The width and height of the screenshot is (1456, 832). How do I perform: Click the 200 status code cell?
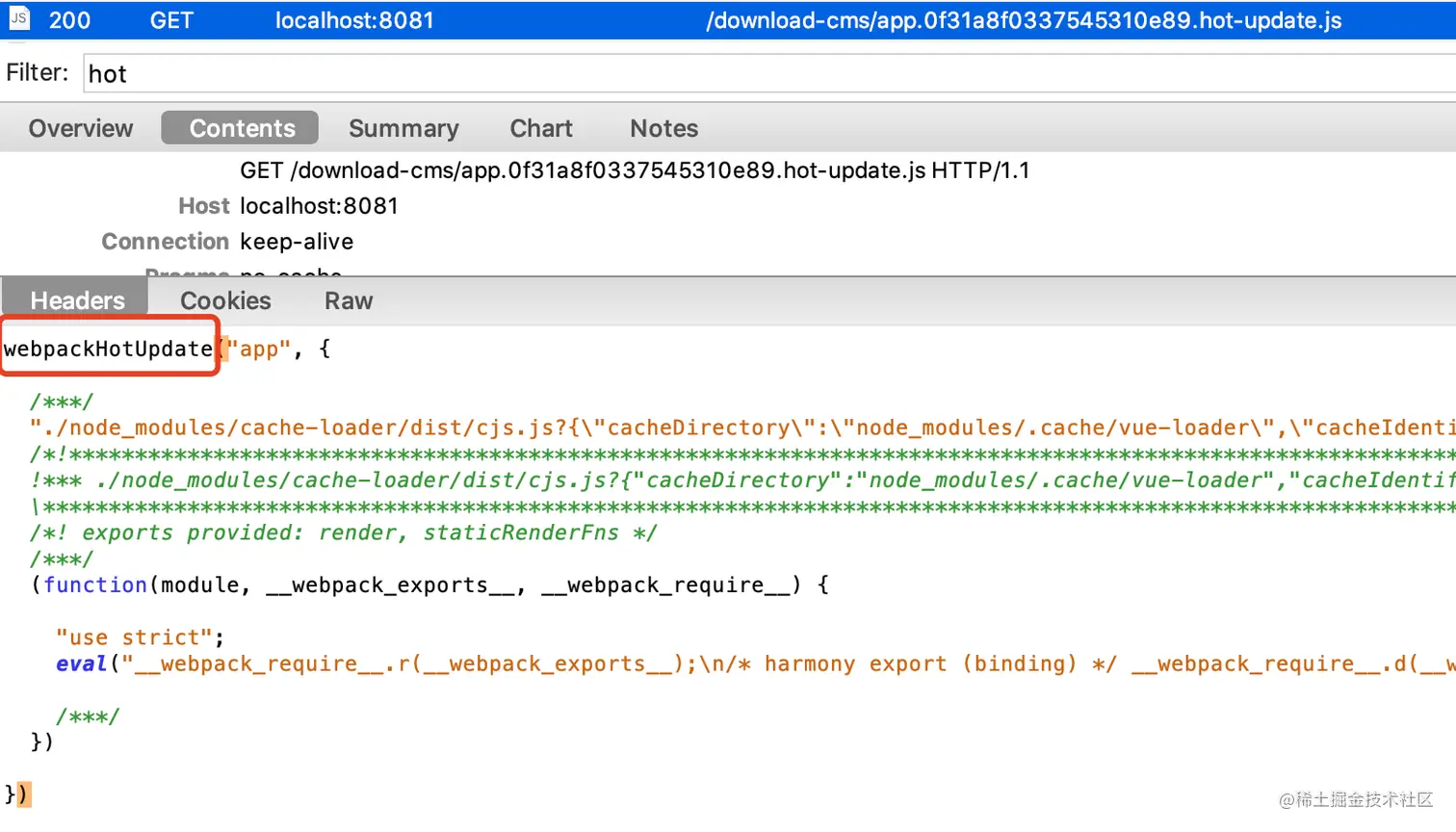(69, 20)
